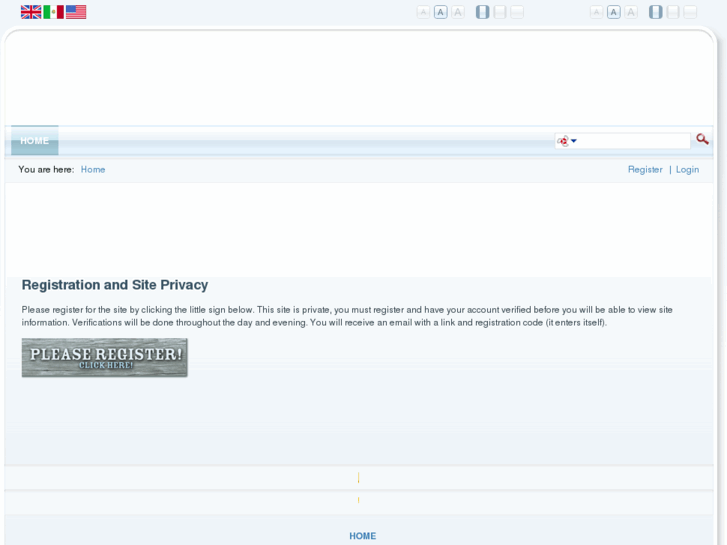This screenshot has width=727, height=545.
Task: Set fluid page width in the right icon group
Action: 690,12
